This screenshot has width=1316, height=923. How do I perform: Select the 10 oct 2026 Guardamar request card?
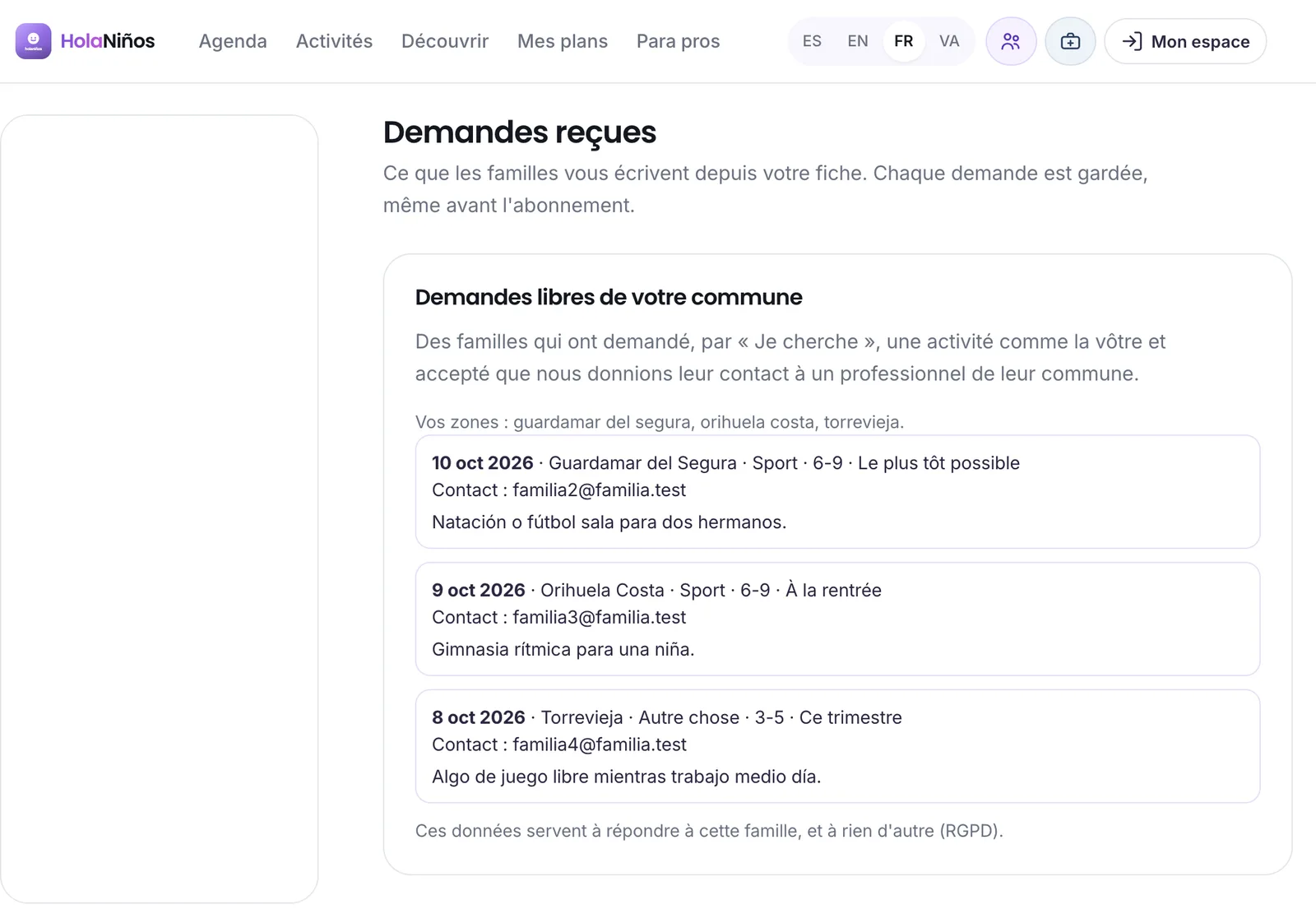click(837, 492)
